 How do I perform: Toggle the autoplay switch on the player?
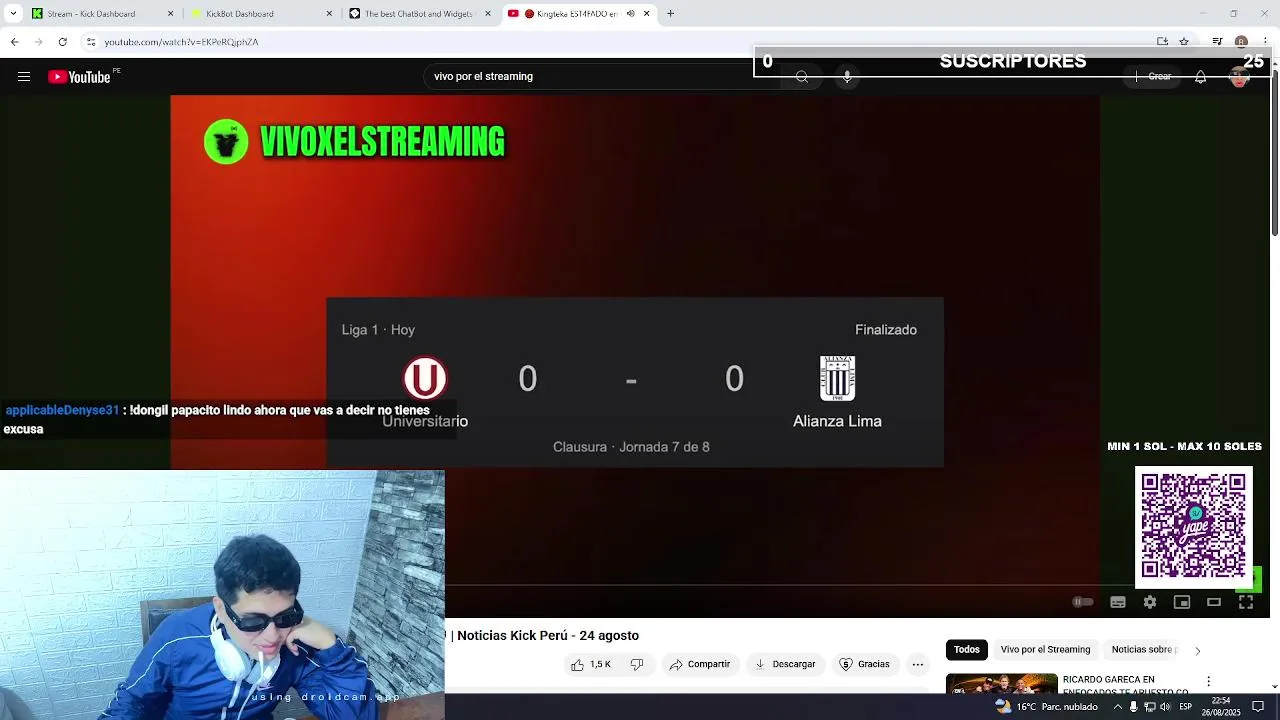[x=1083, y=602]
